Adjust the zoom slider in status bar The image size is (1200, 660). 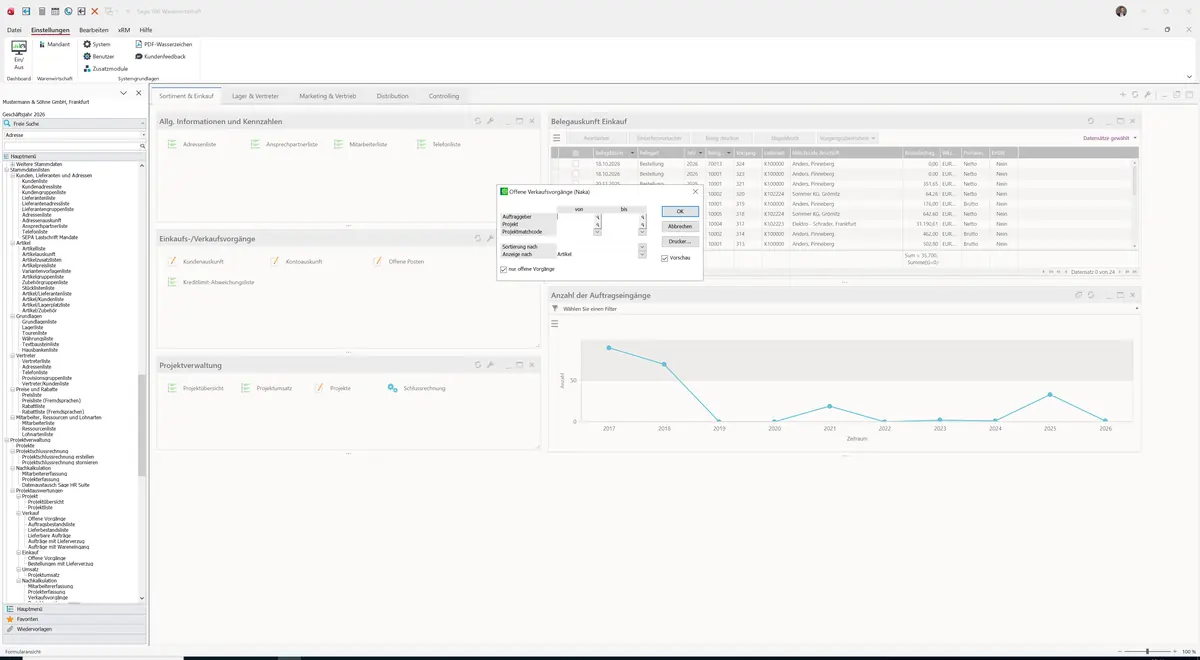click(x=1146, y=652)
